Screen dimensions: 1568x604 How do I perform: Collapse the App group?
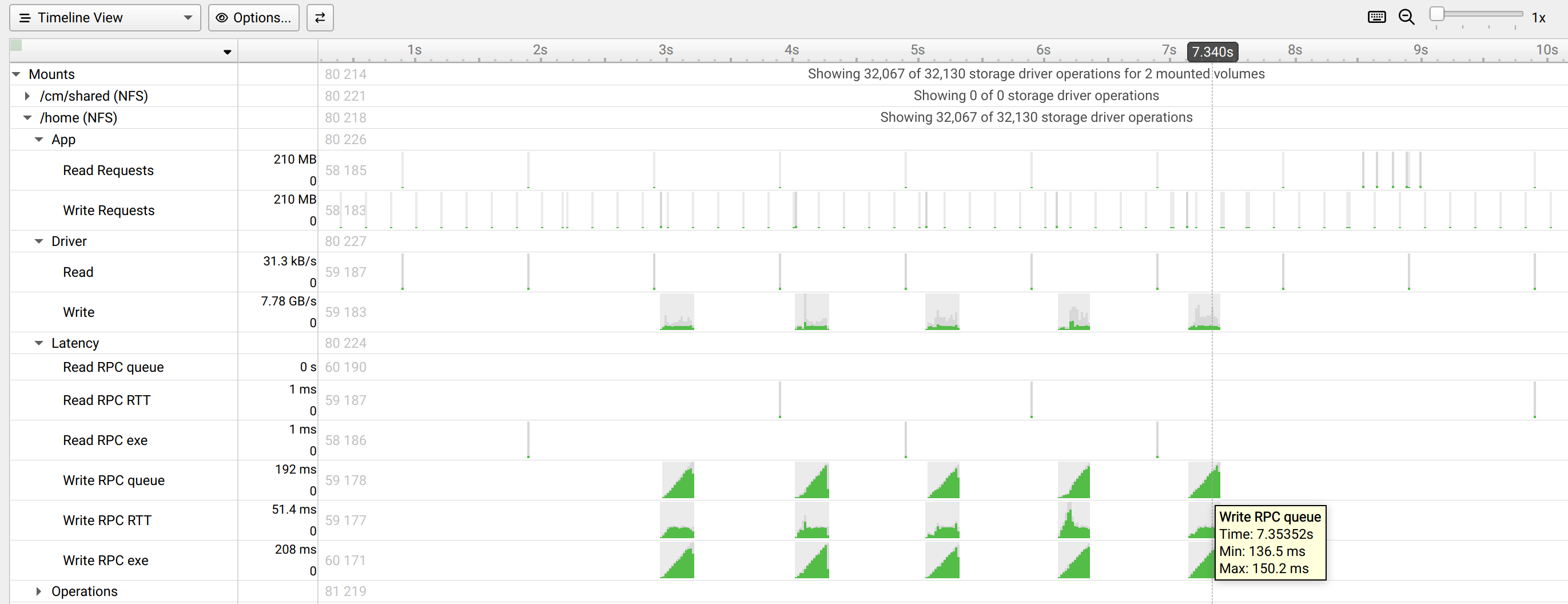click(39, 140)
